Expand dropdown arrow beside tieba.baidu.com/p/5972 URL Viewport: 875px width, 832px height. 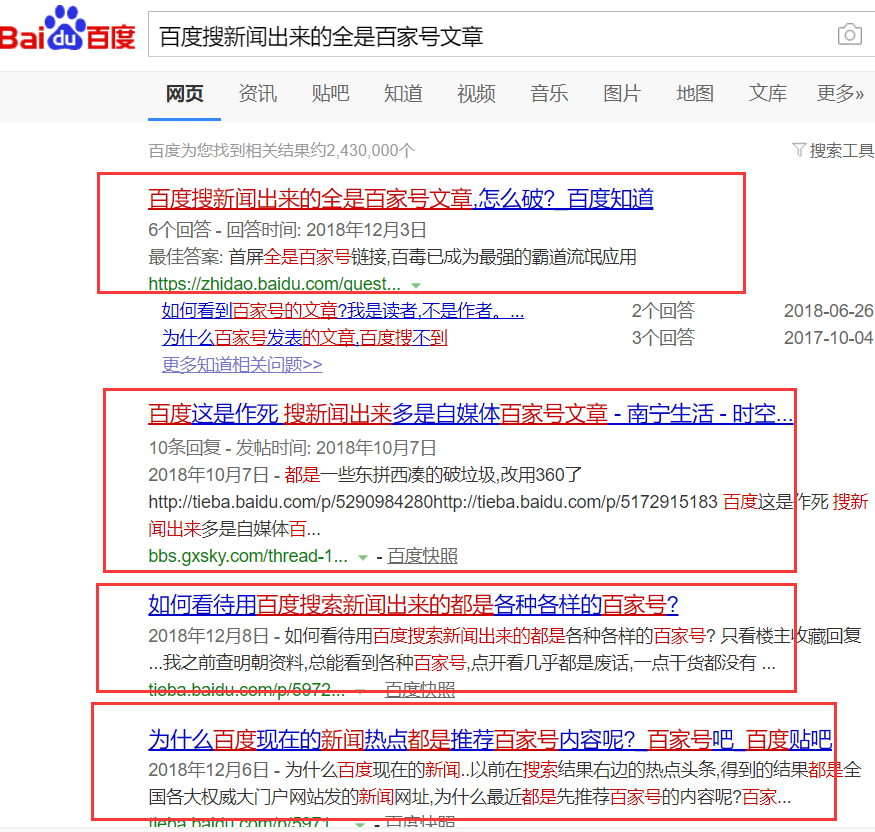360,691
